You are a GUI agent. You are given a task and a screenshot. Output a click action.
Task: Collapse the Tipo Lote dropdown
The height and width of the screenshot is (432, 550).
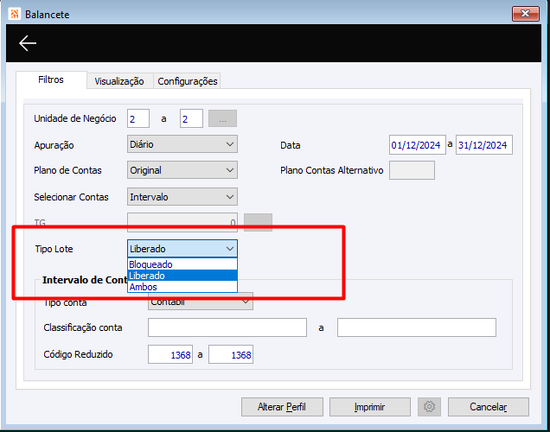pos(182,249)
